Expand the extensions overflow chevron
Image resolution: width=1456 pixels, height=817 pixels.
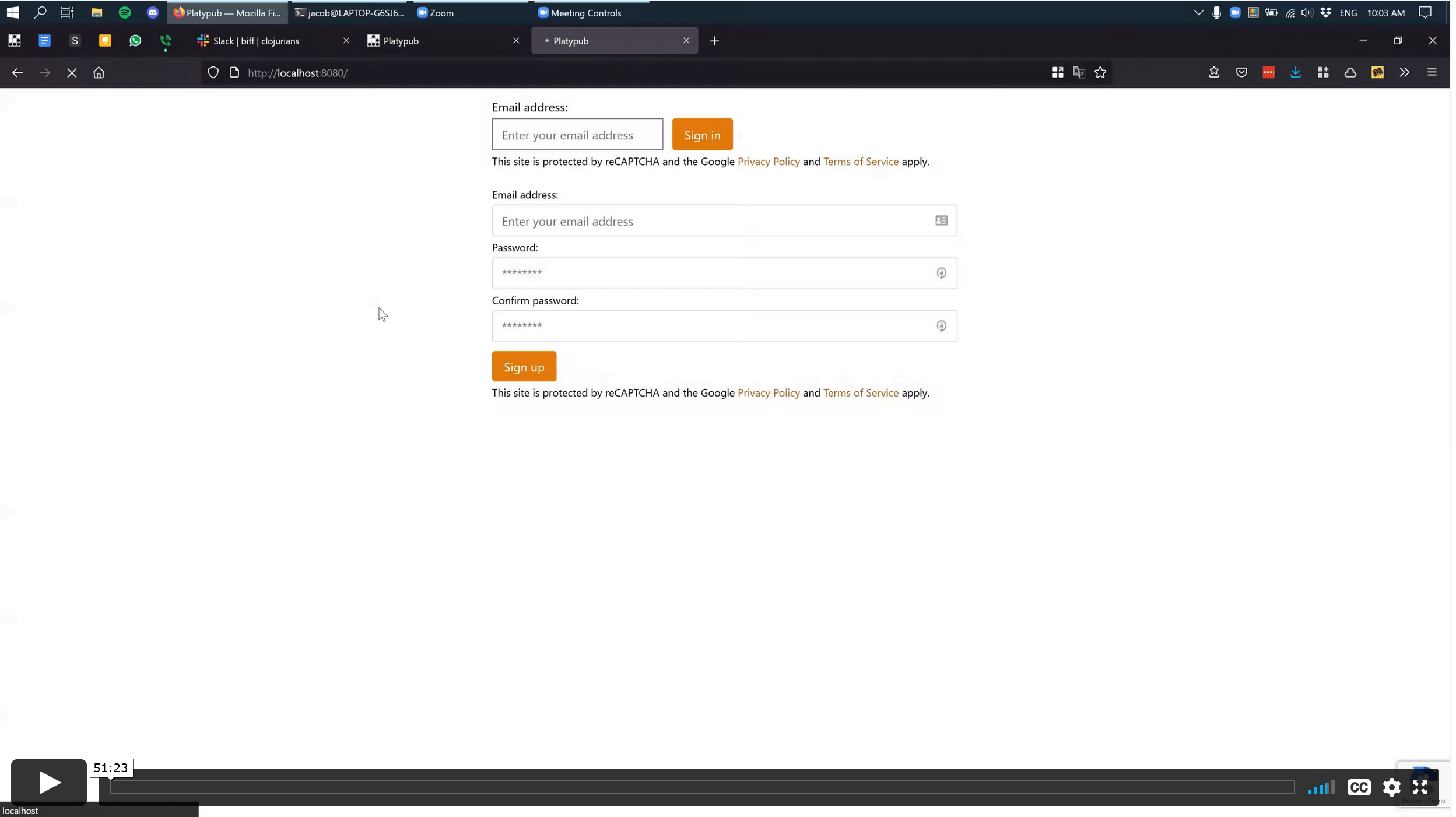(x=1405, y=72)
